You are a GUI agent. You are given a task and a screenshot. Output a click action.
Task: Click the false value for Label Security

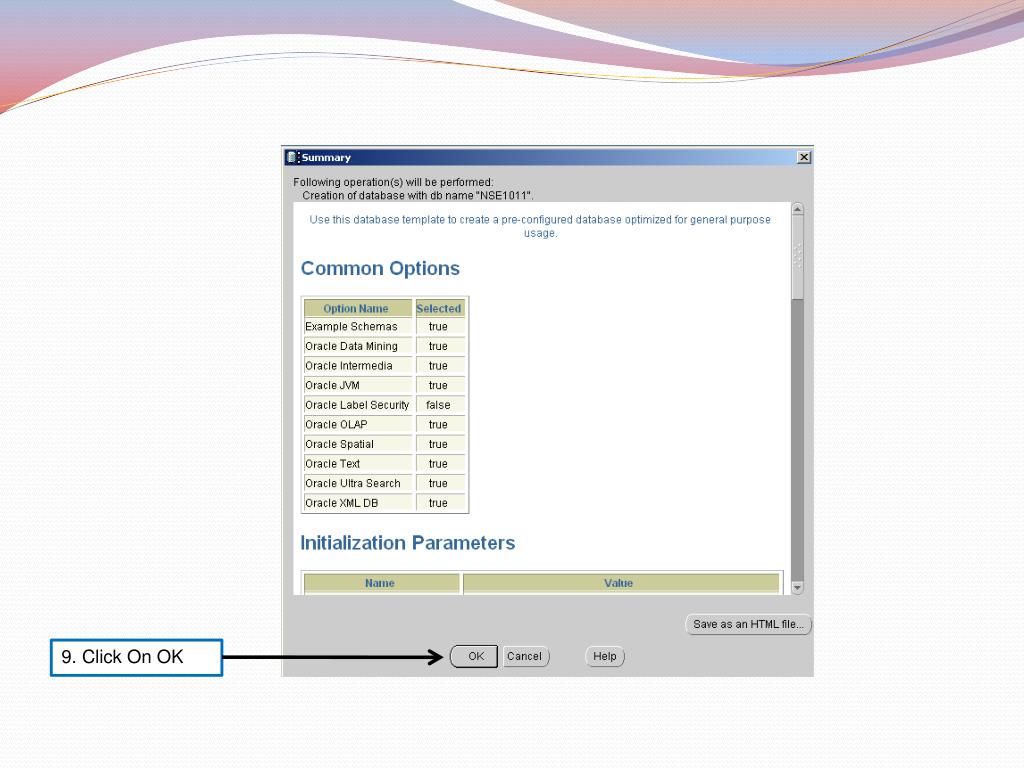click(440, 405)
